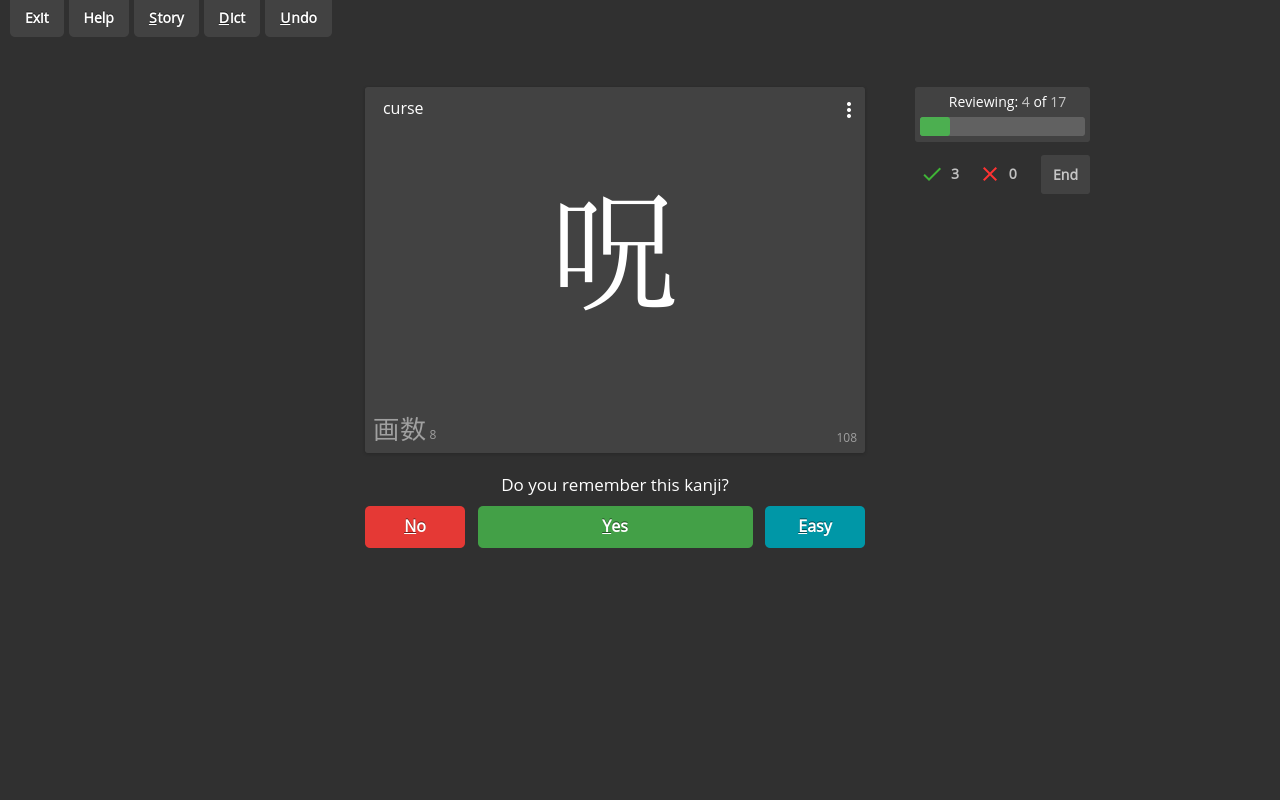Click the Exit menu item
Image resolution: width=1280 pixels, height=800 pixels.
pyautogui.click(x=36, y=17)
